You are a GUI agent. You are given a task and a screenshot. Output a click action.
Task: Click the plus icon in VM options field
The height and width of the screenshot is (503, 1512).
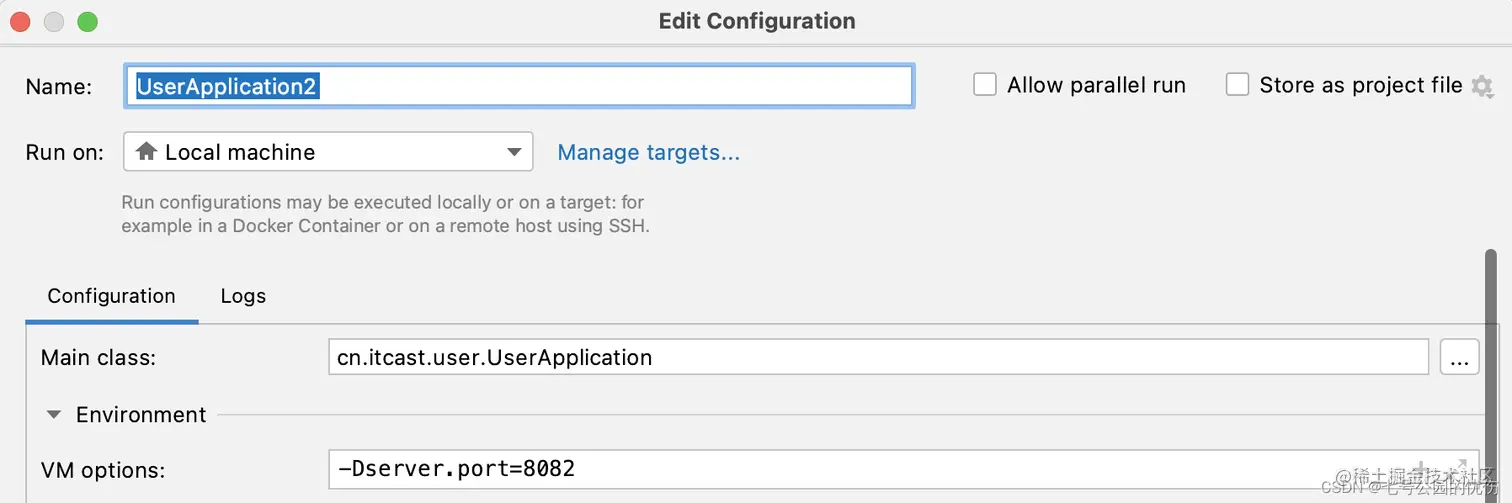(x=1420, y=468)
